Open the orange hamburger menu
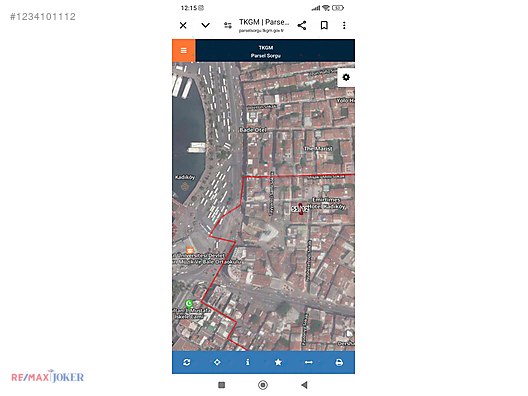This screenshot has width=528, height=396. pos(184,51)
